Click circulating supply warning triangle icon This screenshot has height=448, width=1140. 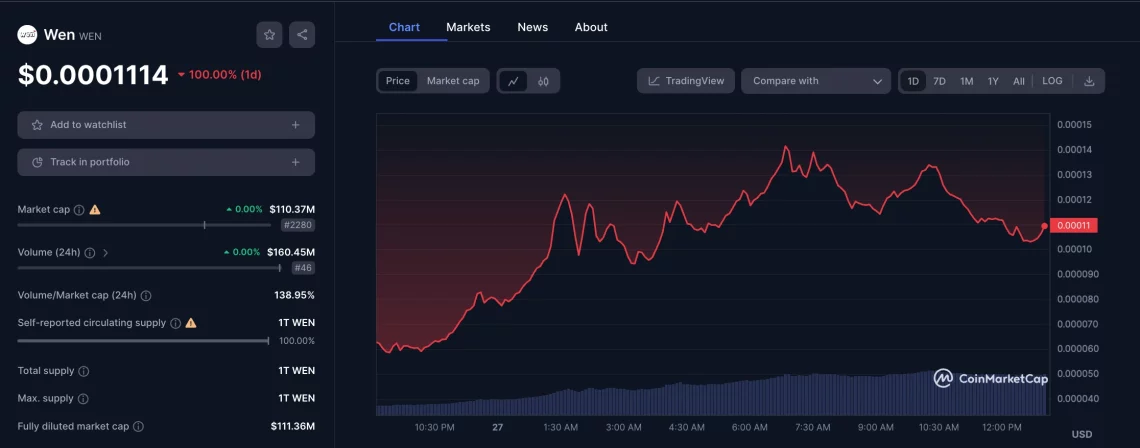point(190,323)
